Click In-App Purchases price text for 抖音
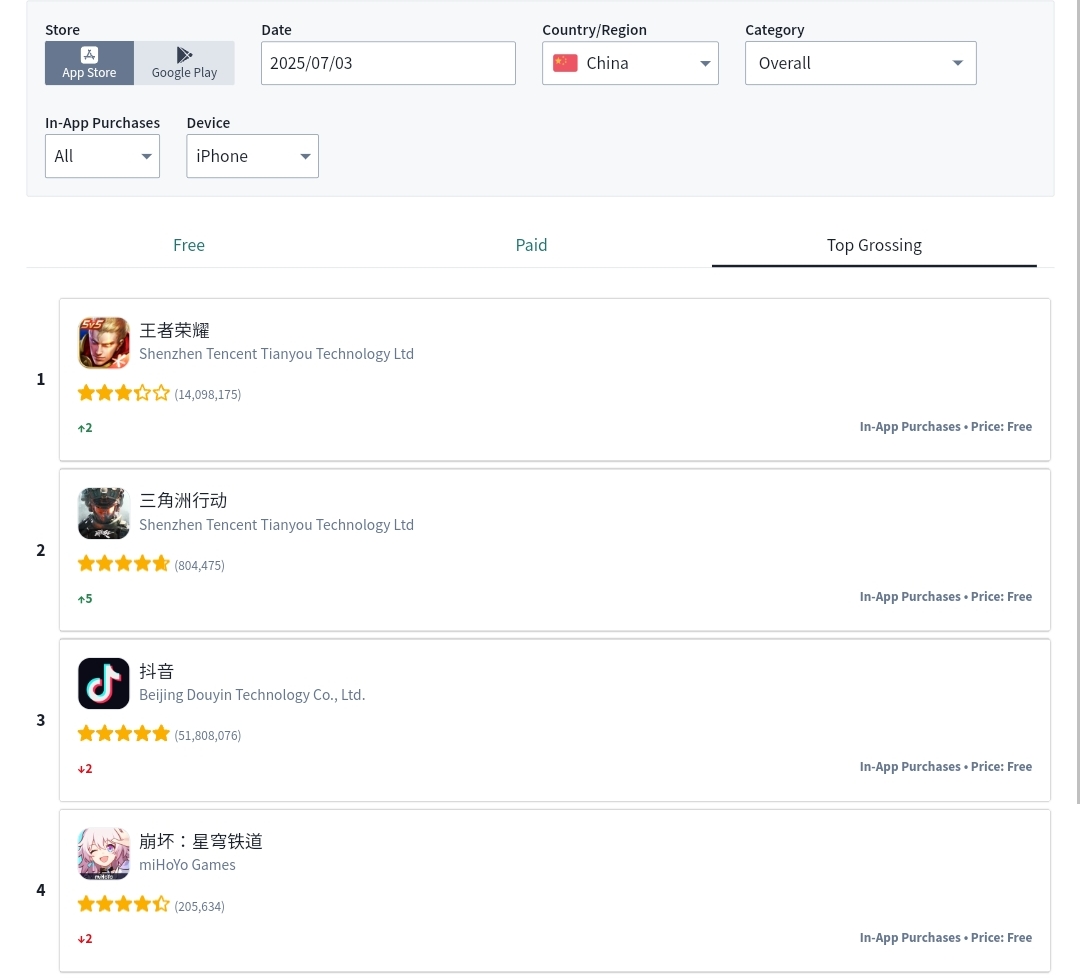The image size is (1080, 978). (945, 767)
